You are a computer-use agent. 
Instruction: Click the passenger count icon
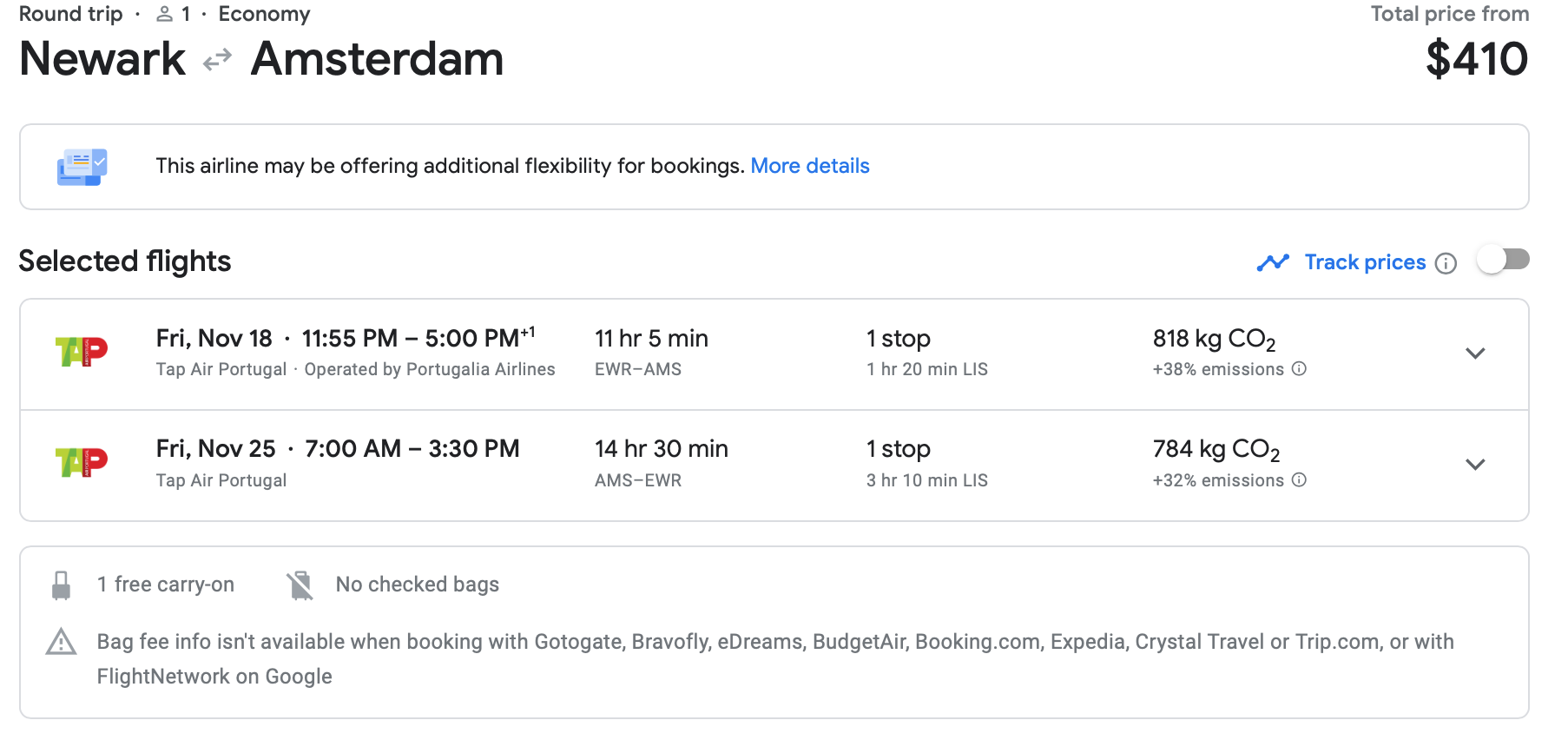click(x=164, y=14)
